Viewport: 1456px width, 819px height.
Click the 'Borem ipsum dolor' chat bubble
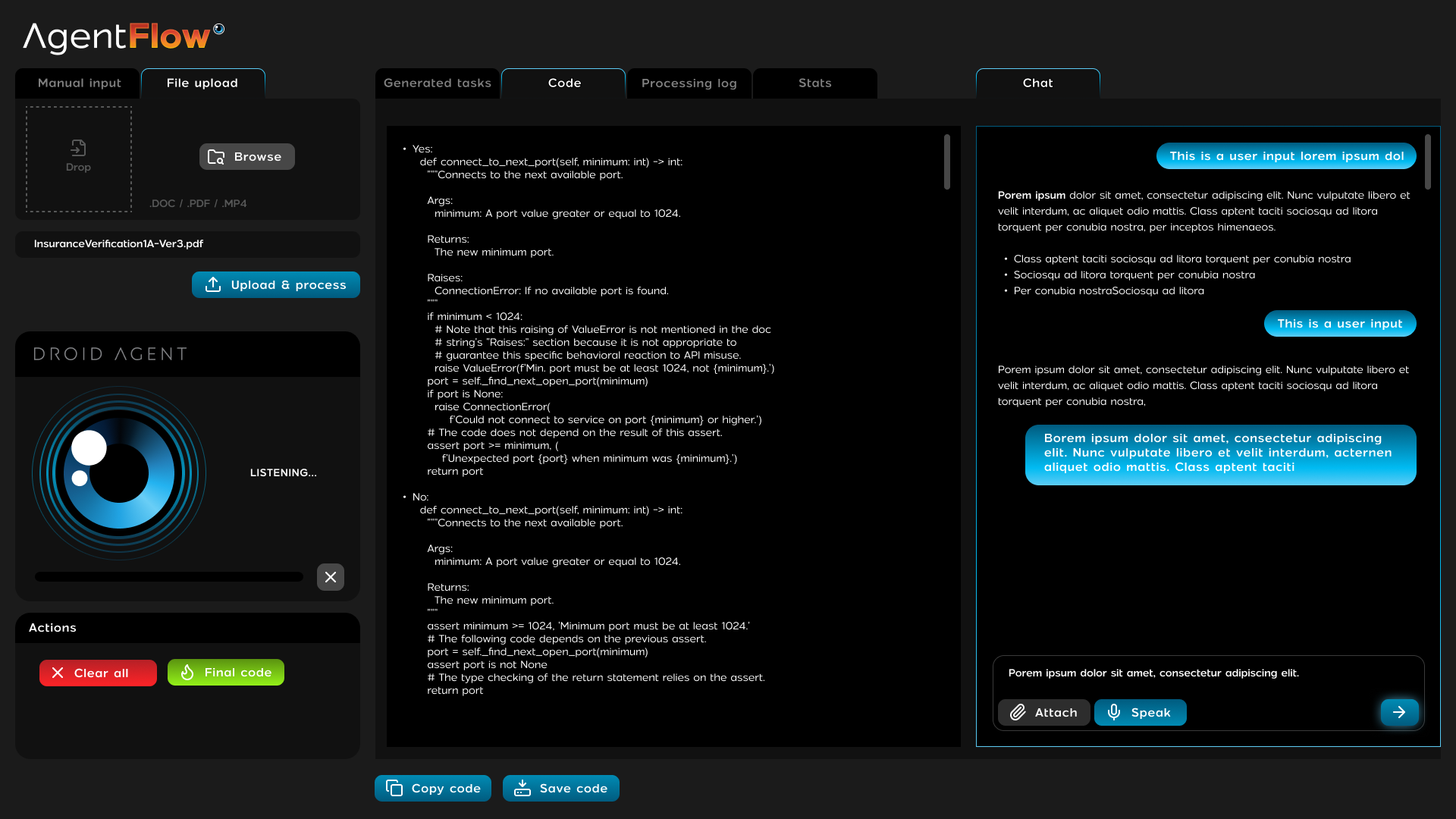(1221, 454)
